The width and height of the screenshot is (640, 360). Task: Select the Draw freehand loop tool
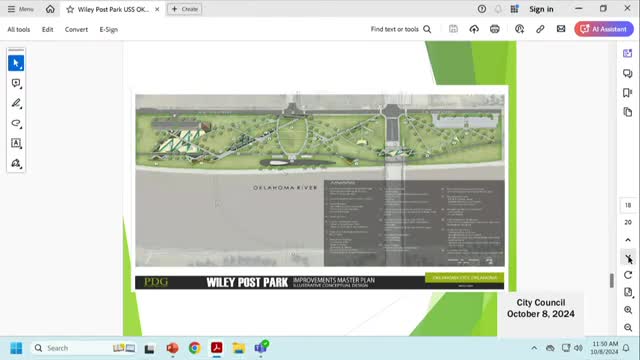click(x=16, y=123)
